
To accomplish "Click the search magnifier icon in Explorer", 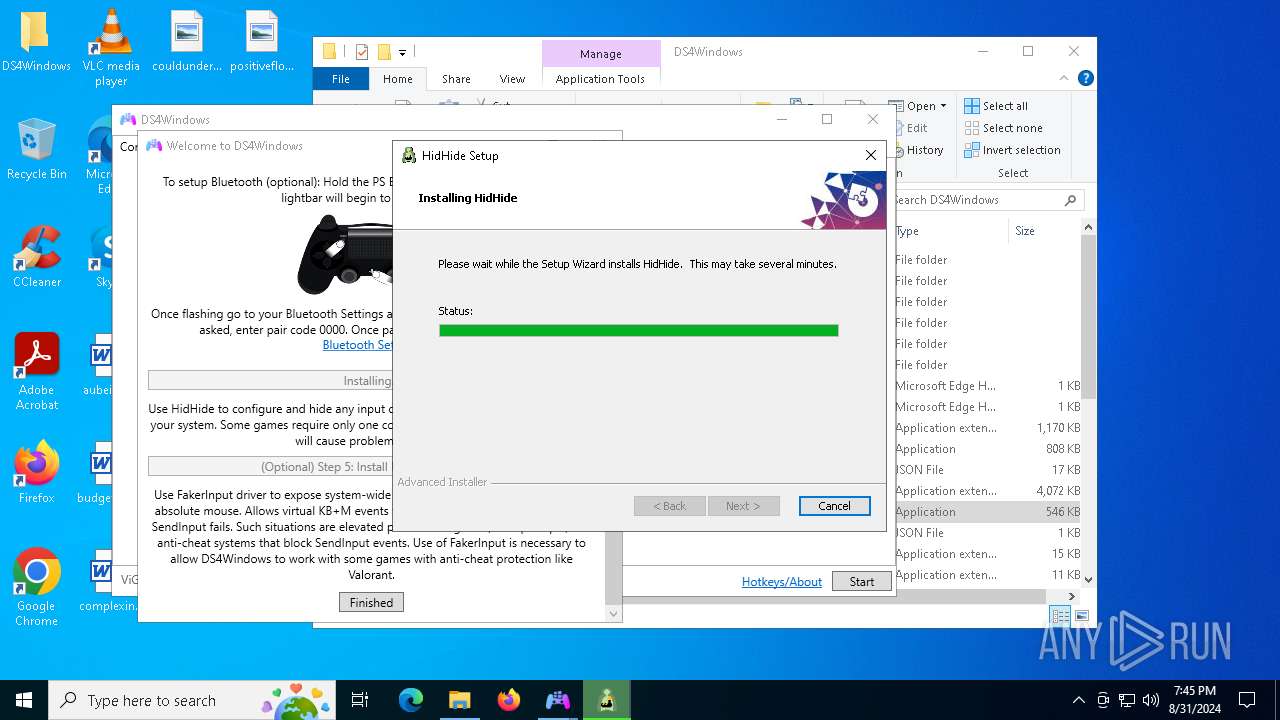I will pos(1070,200).
